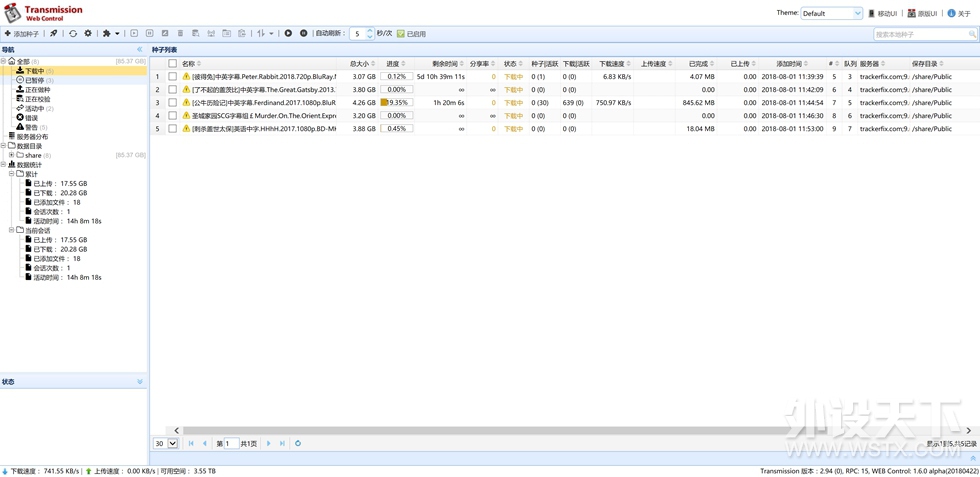The image size is (980, 477).
Task: Open the page size 30 dropdown
Action: [166, 443]
